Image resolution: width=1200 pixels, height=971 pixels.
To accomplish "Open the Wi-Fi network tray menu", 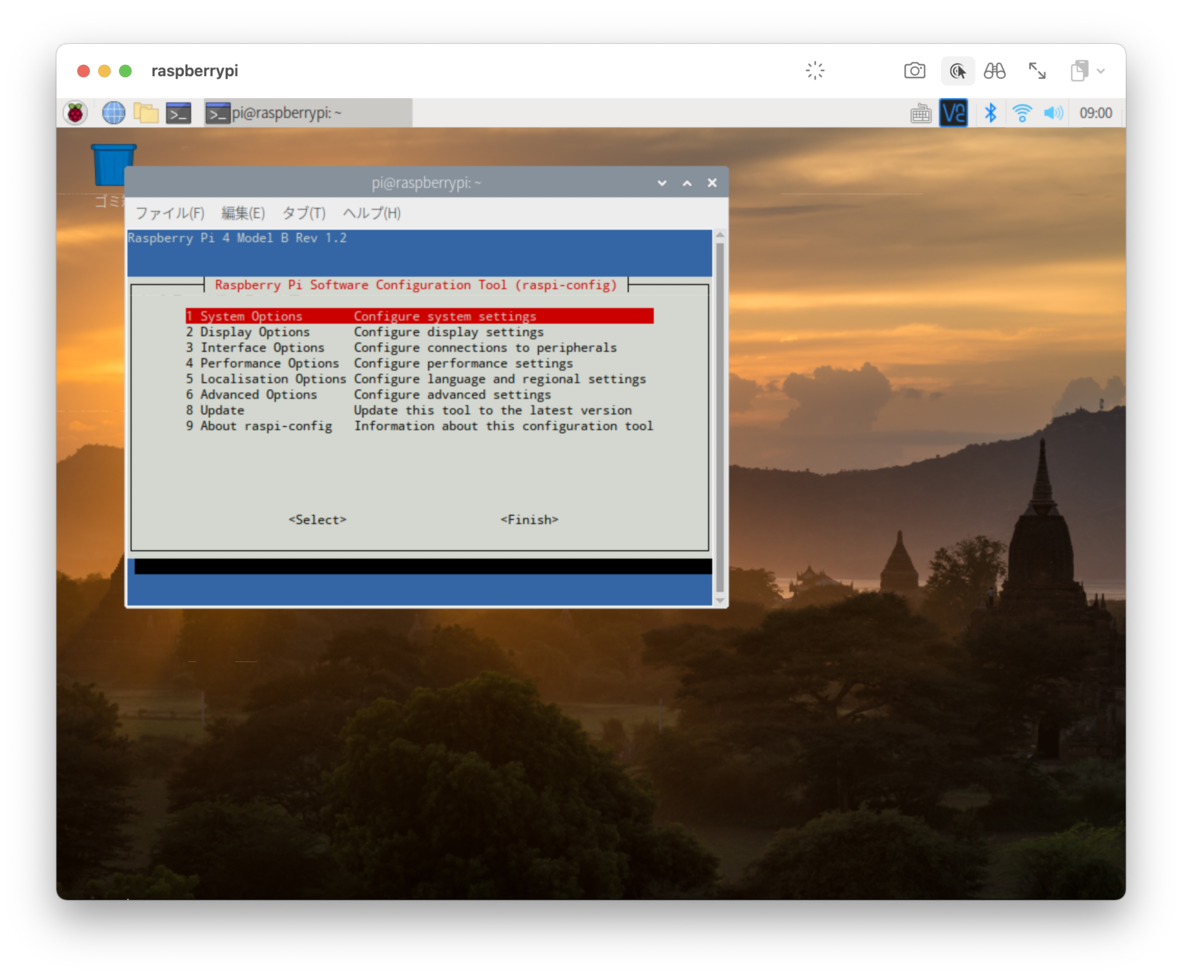I will (1022, 113).
